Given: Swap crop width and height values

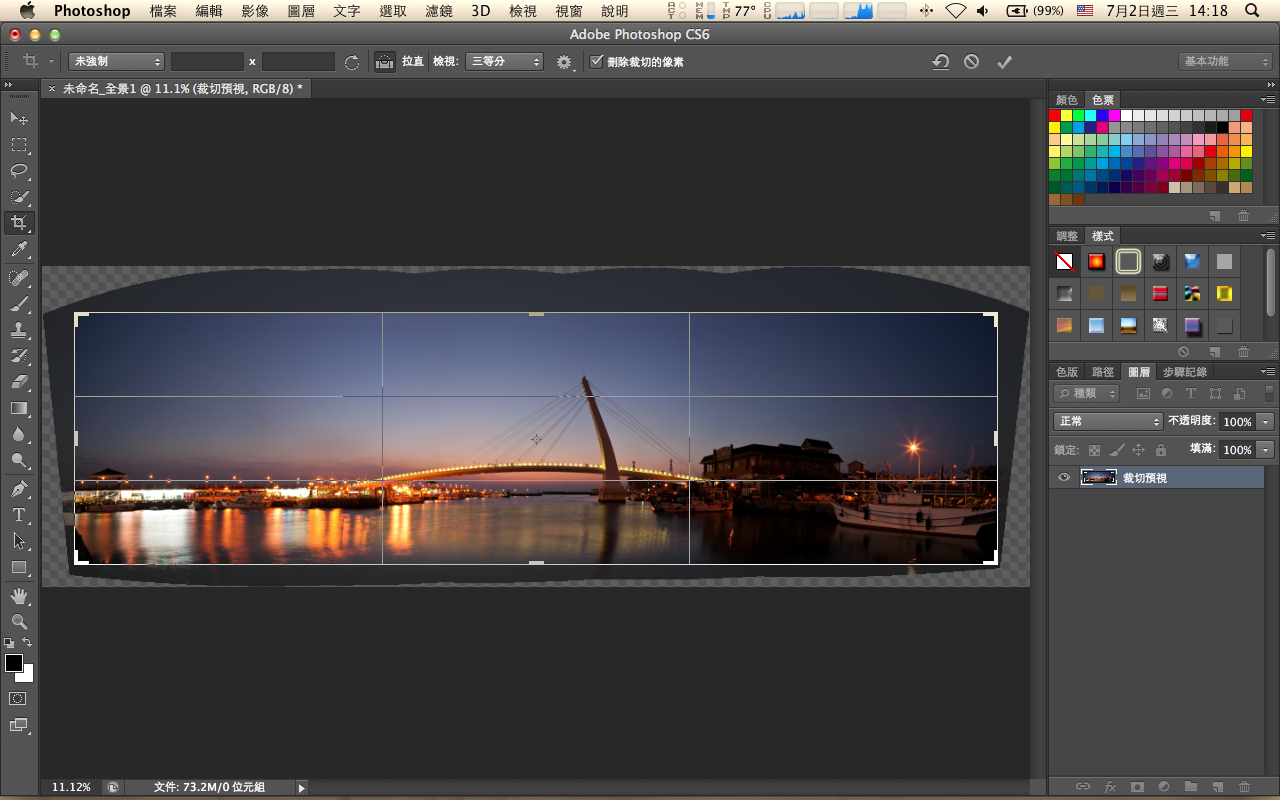Looking at the screenshot, I should [352, 62].
